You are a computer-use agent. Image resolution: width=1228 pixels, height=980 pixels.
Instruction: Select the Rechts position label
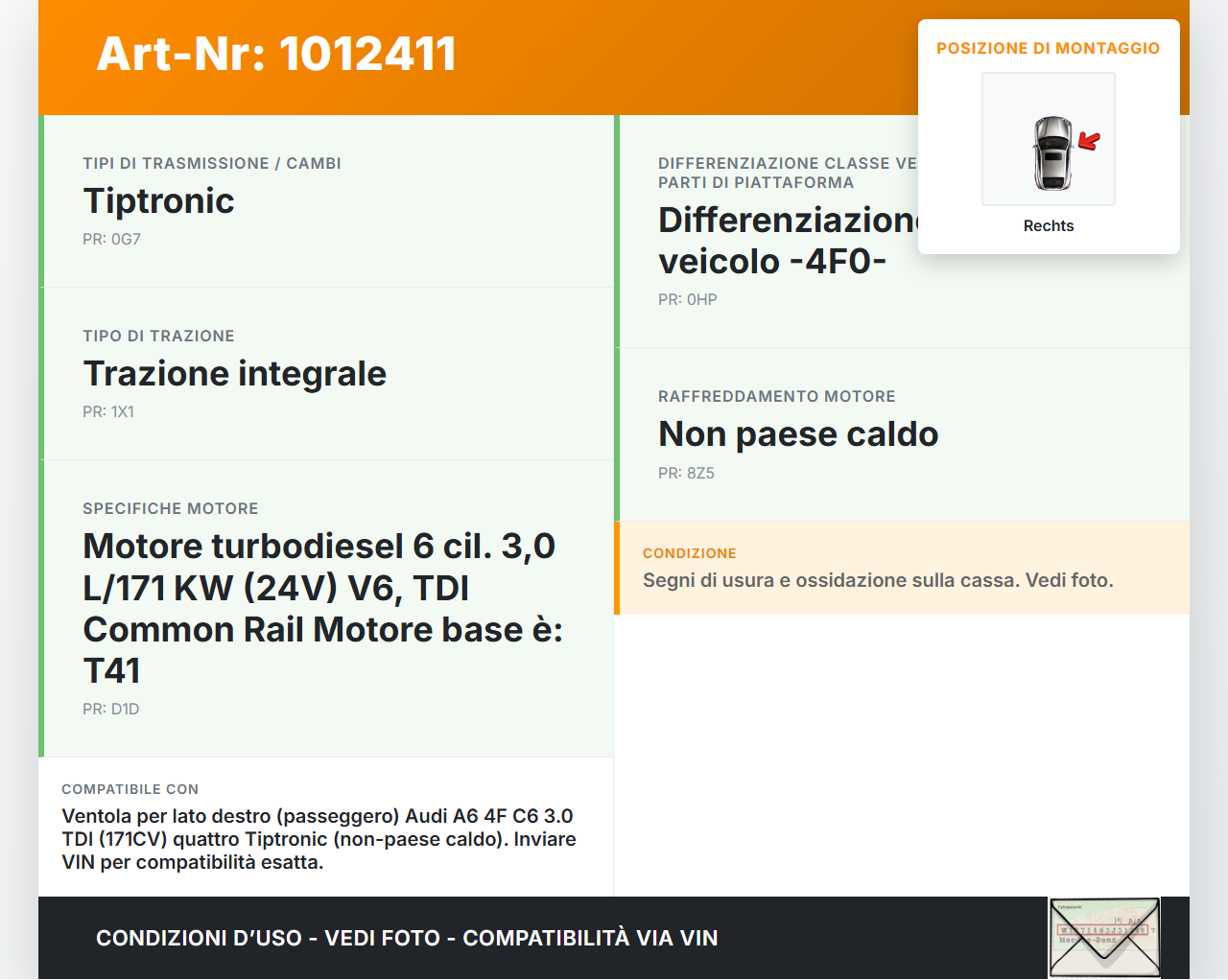coord(1048,225)
